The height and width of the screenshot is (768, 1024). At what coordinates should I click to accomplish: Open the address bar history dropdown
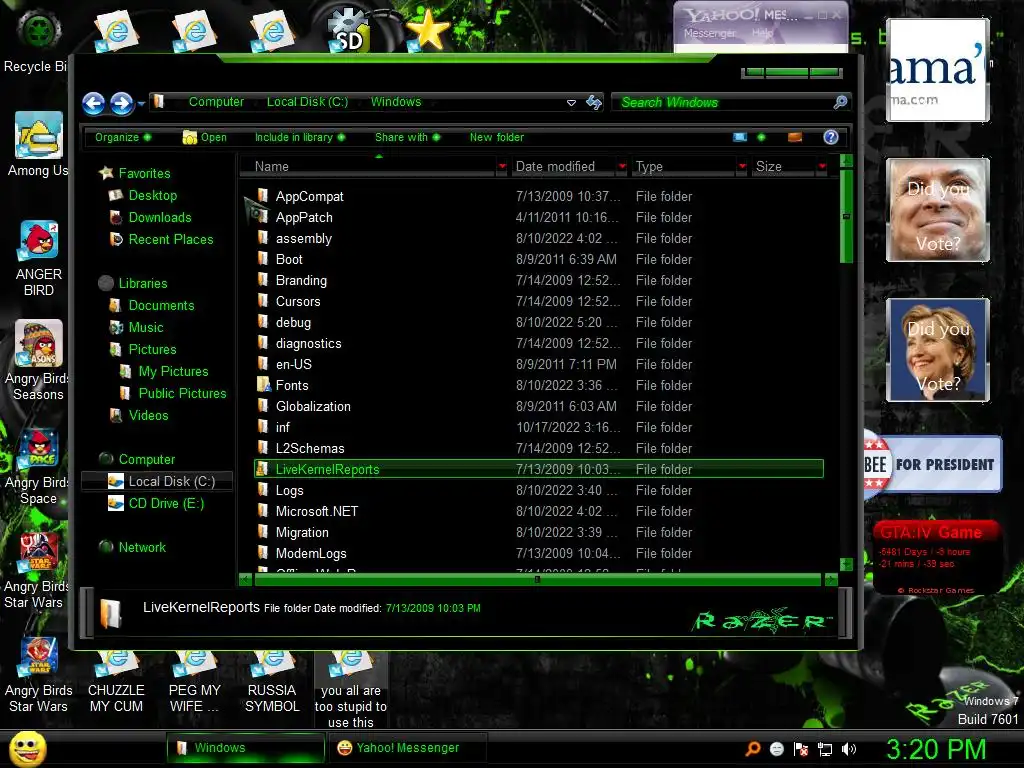pos(571,103)
